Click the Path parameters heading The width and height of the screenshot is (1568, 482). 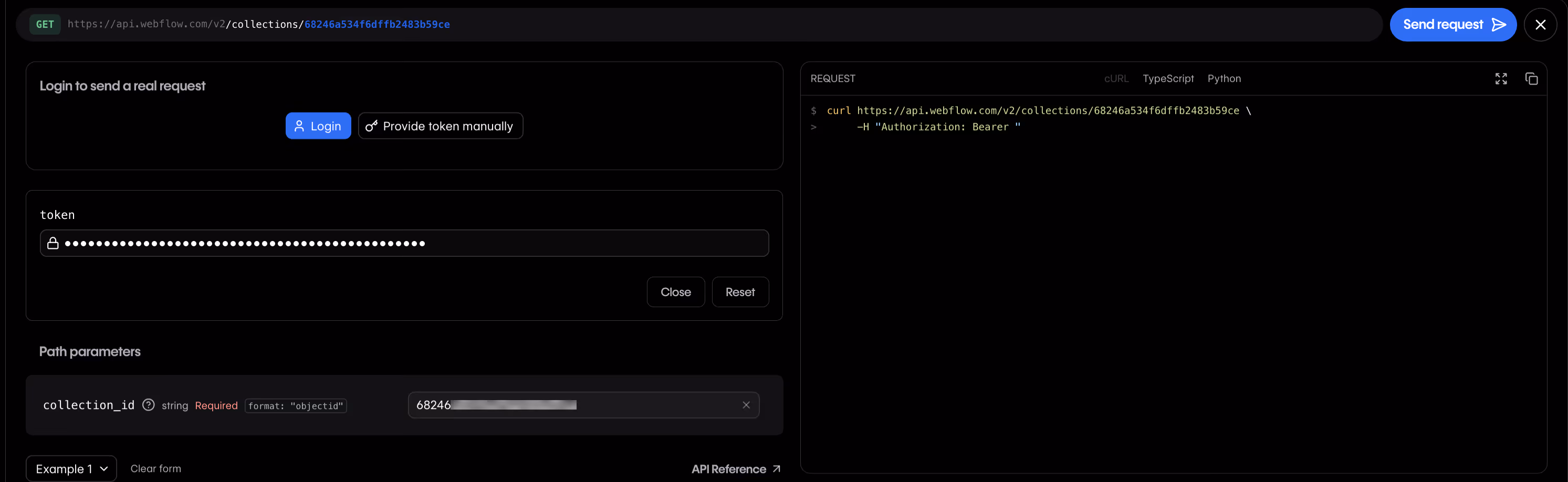coord(90,352)
